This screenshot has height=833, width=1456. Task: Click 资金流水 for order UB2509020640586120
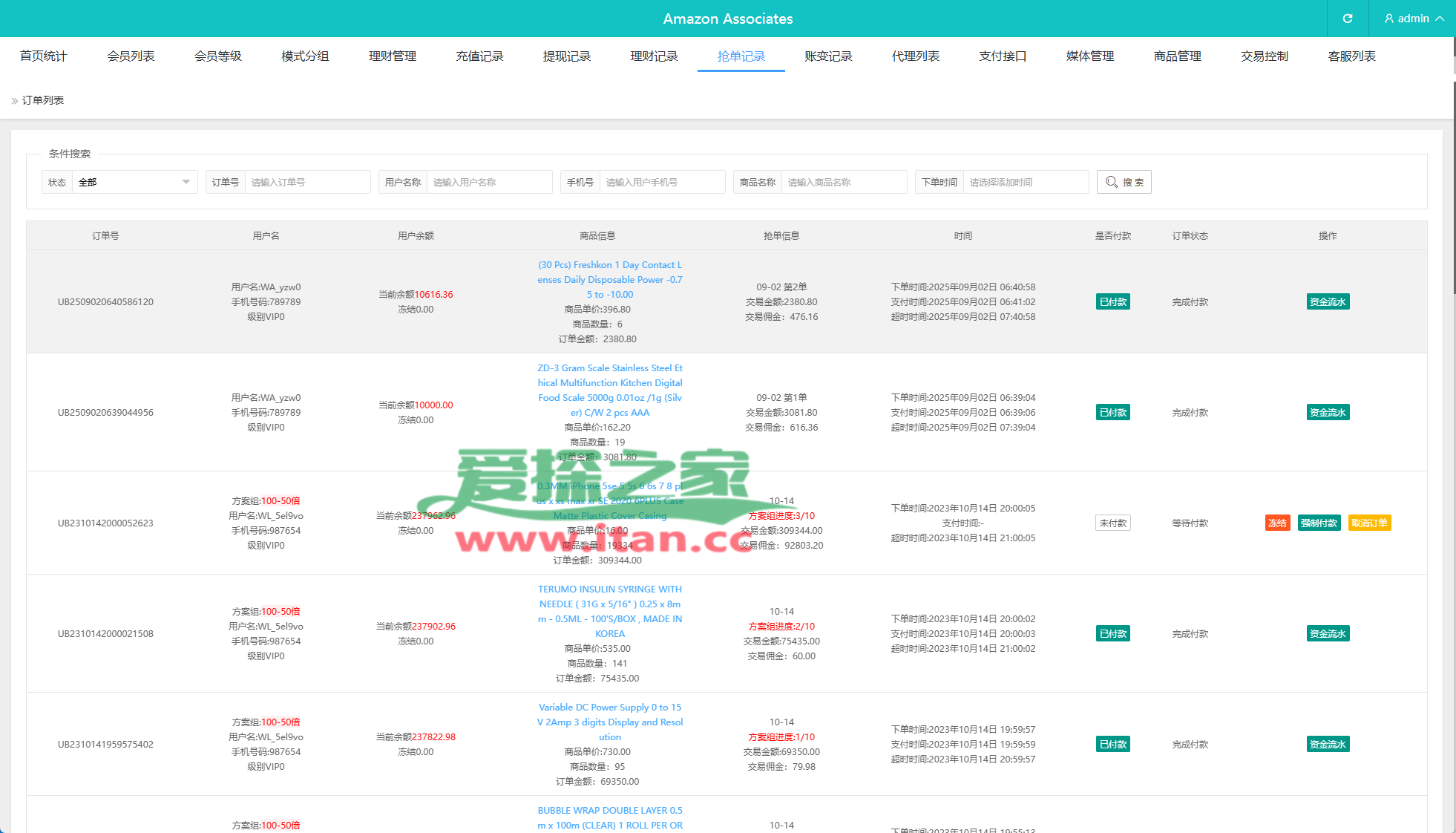1328,301
